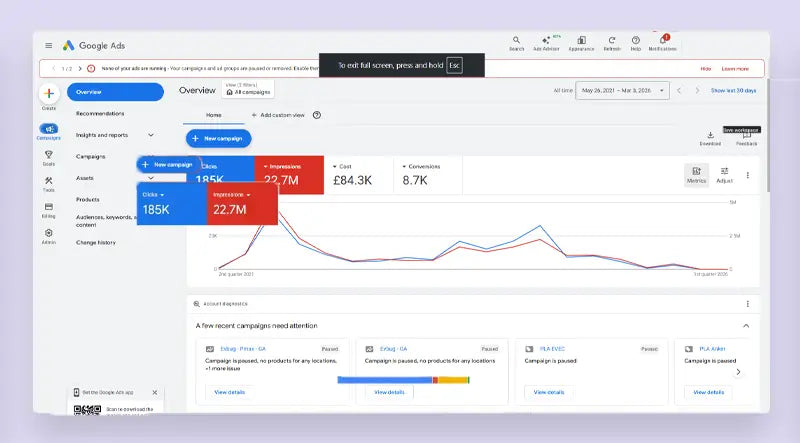Viewport: 800px width, 443px height.
Task: Go to the previous date period
Action: pyautogui.click(x=679, y=90)
